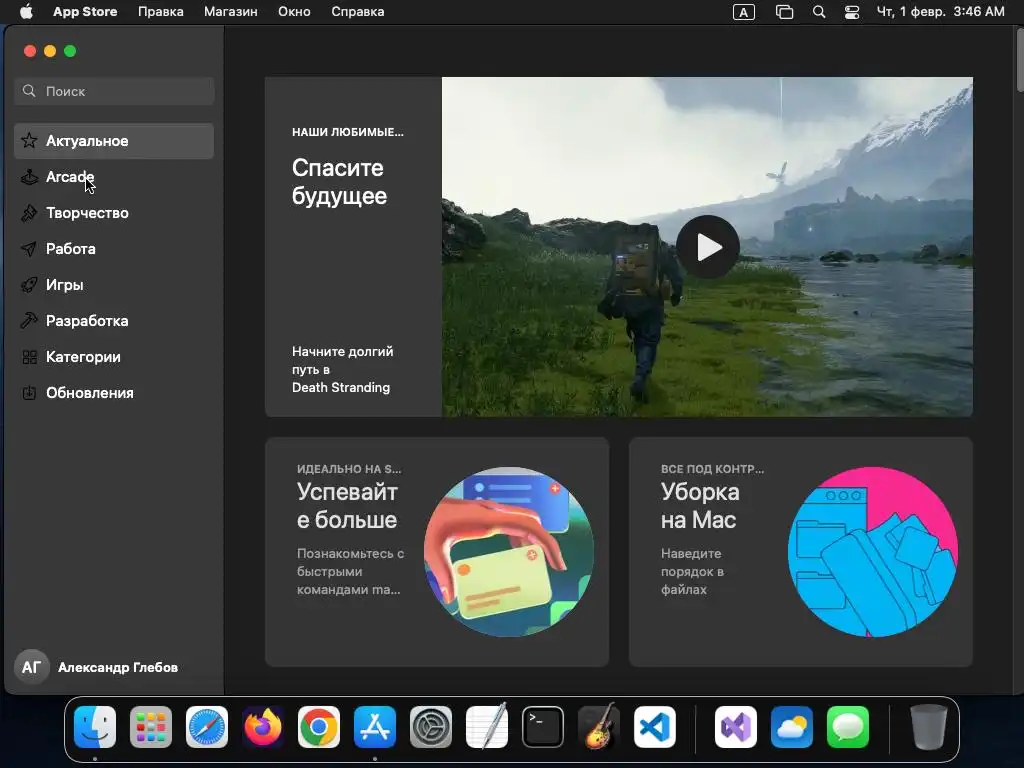
Task: Launch Firefox from the Dock
Action: pyautogui.click(x=263, y=727)
